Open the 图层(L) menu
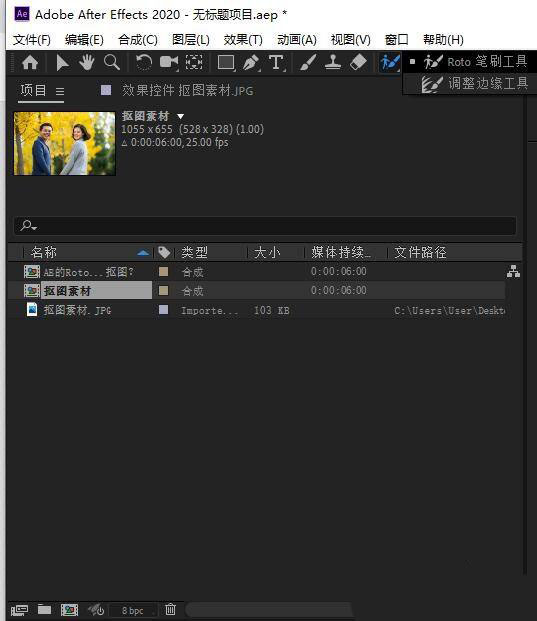 (x=190, y=40)
